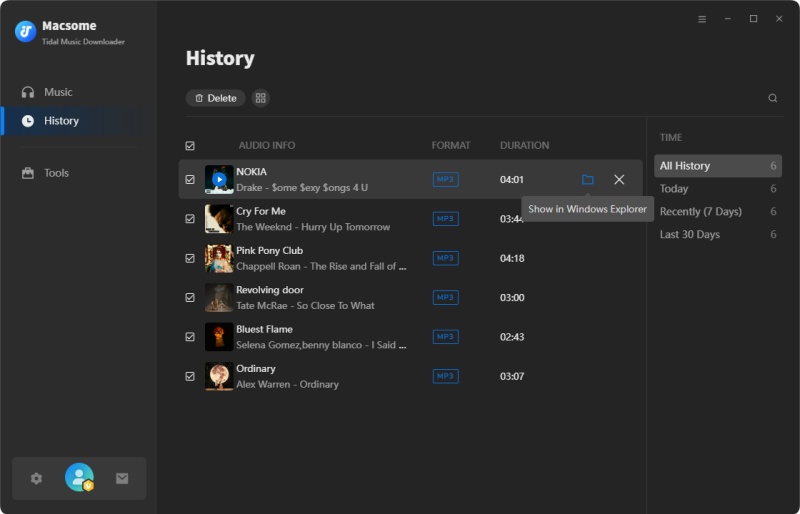
Task: Click the MP3 badge of Pink Pony Club
Action: [445, 258]
